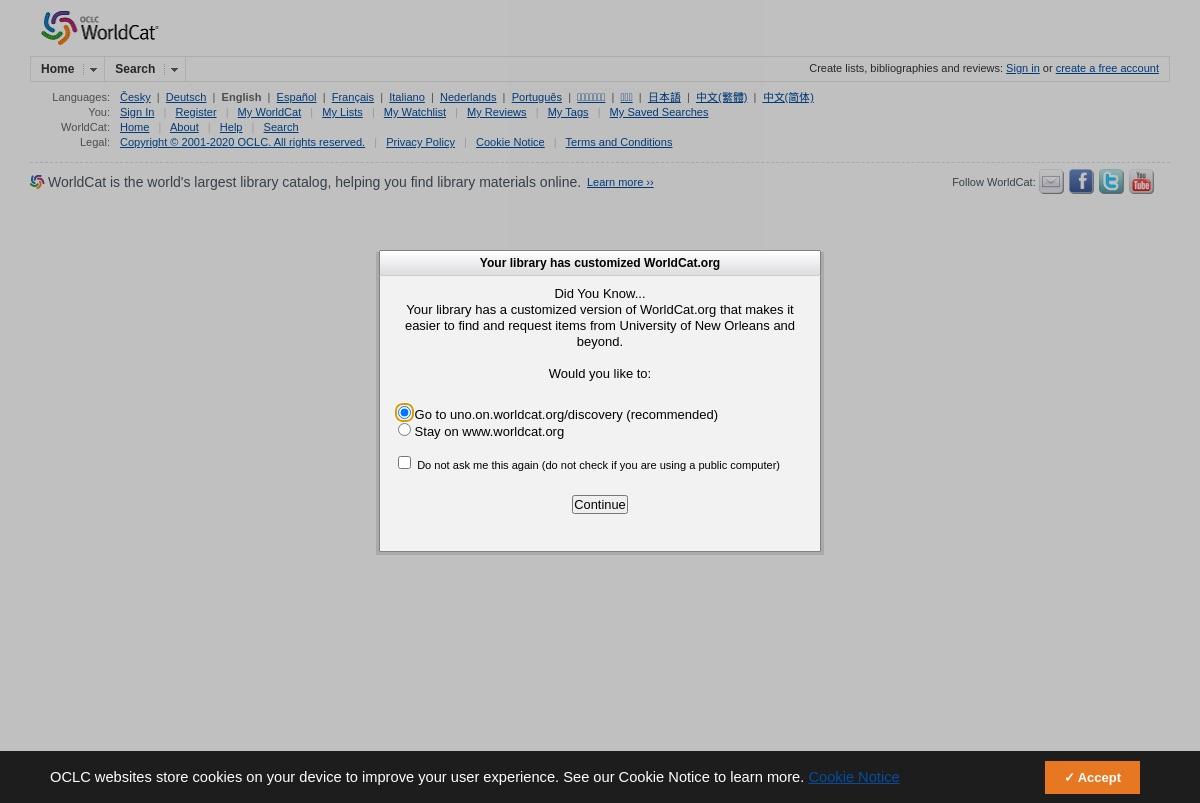1200x803 pixels.
Task: Open the My Reviews link
Action: click(x=496, y=112)
